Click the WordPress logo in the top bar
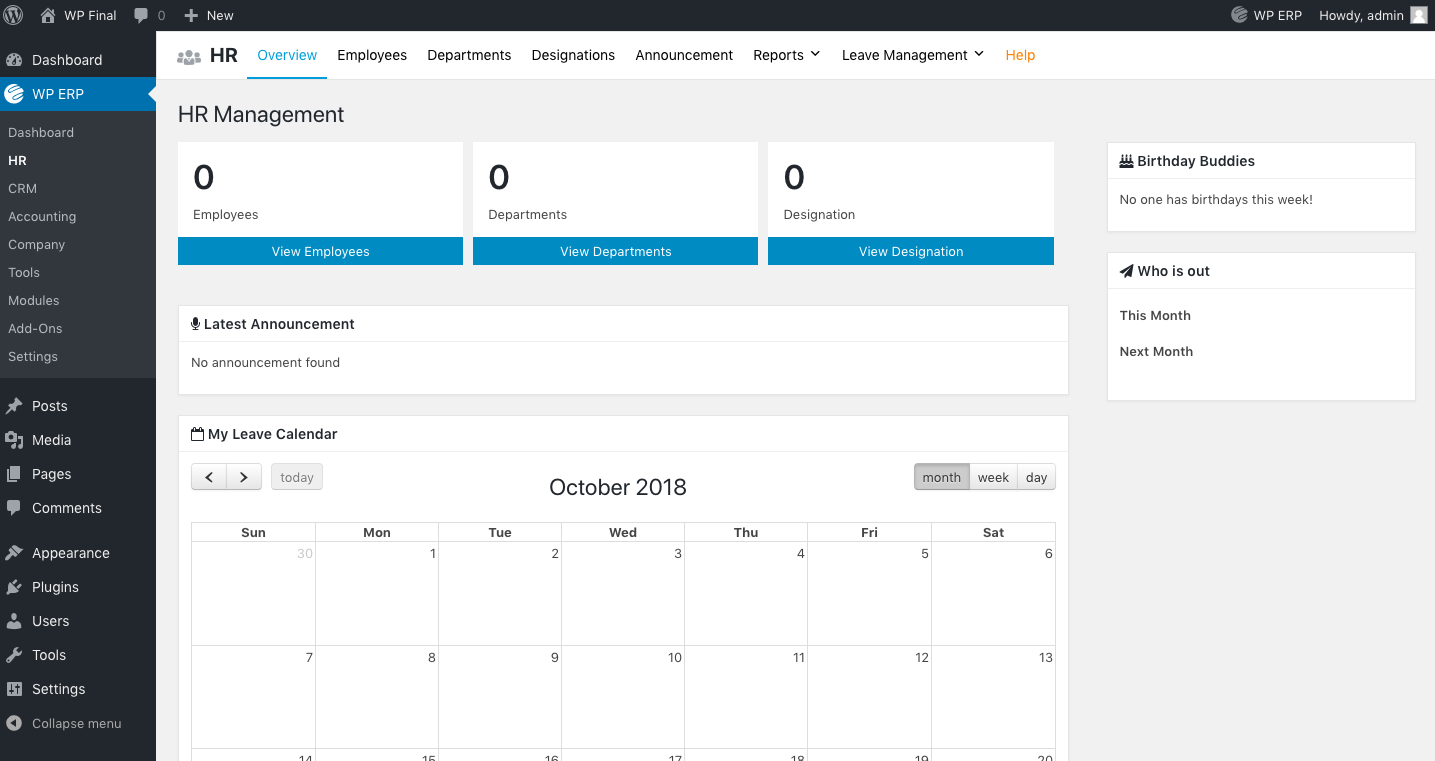 click(13, 15)
